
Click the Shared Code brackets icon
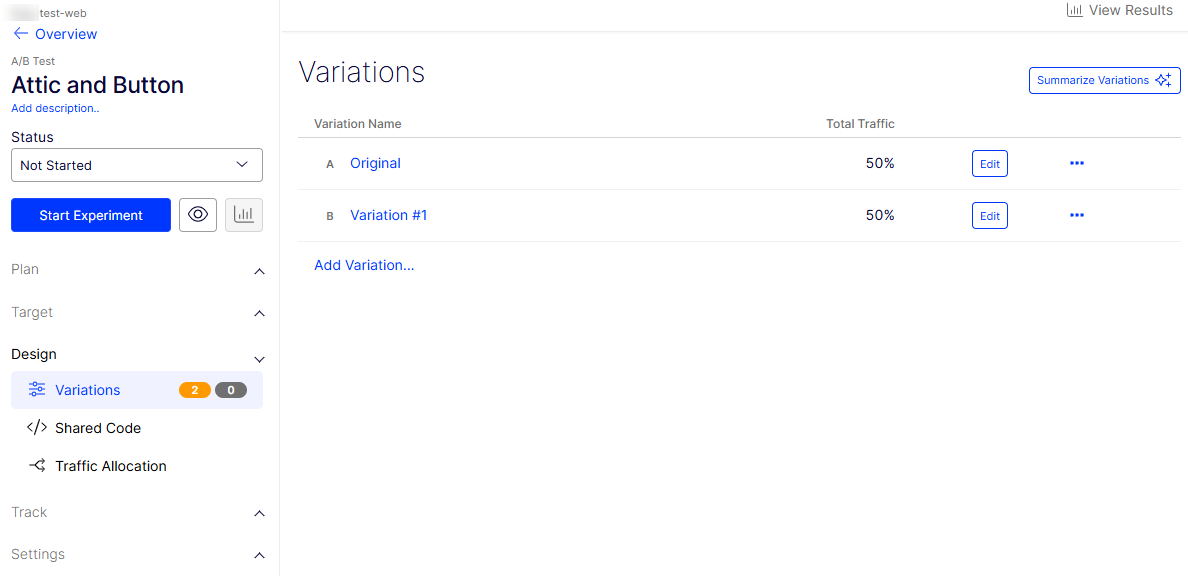(37, 428)
